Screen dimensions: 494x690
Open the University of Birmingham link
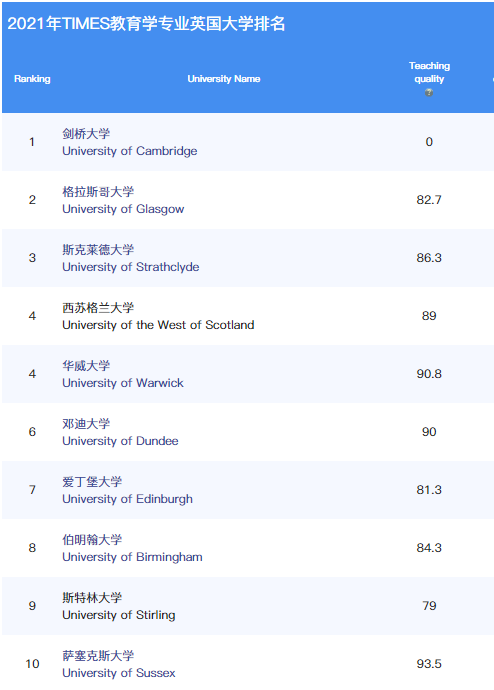pyautogui.click(x=132, y=557)
